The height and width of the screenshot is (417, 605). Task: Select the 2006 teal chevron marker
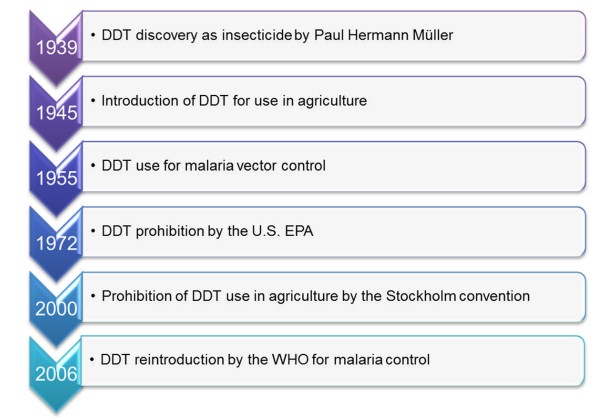coord(56,374)
